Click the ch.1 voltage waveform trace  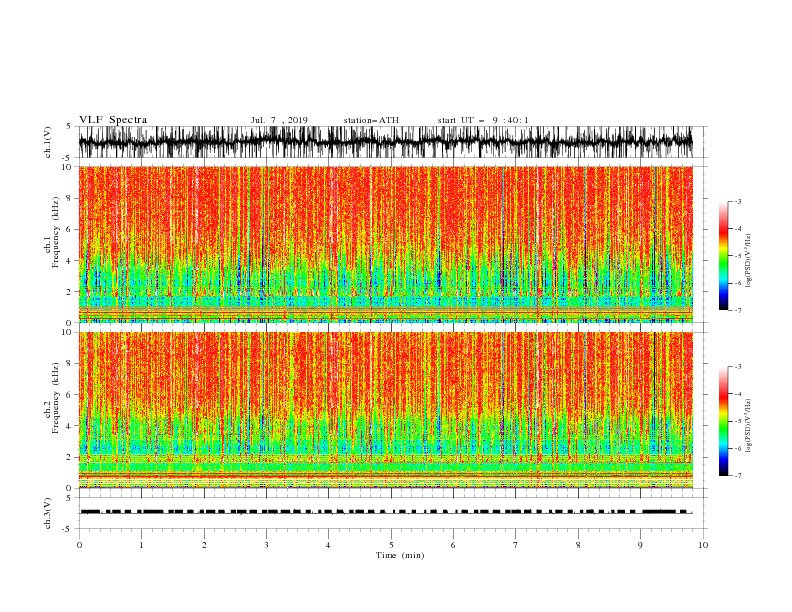click(x=386, y=142)
